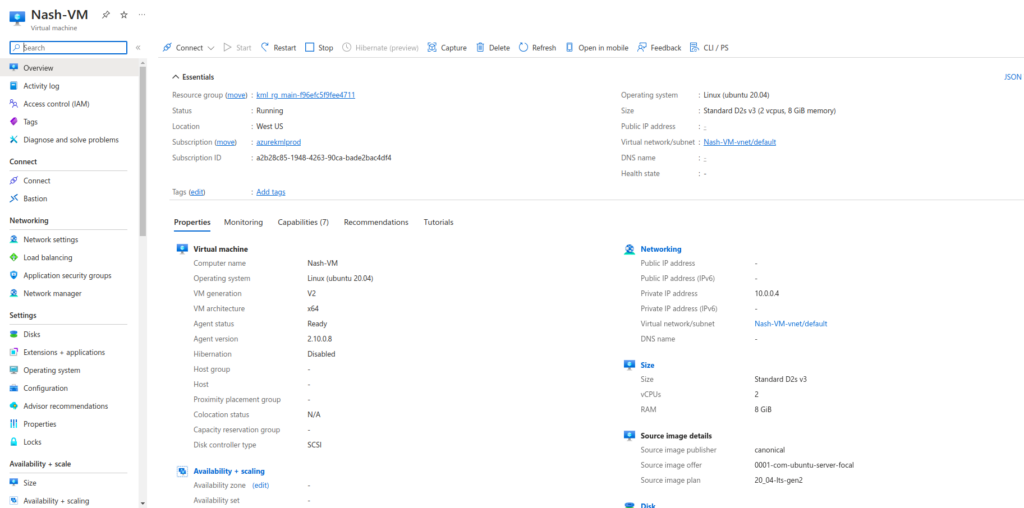Viewport: 1024px width, 508px height.
Task: Open the Capabilities (7) tab
Action: click(x=303, y=222)
